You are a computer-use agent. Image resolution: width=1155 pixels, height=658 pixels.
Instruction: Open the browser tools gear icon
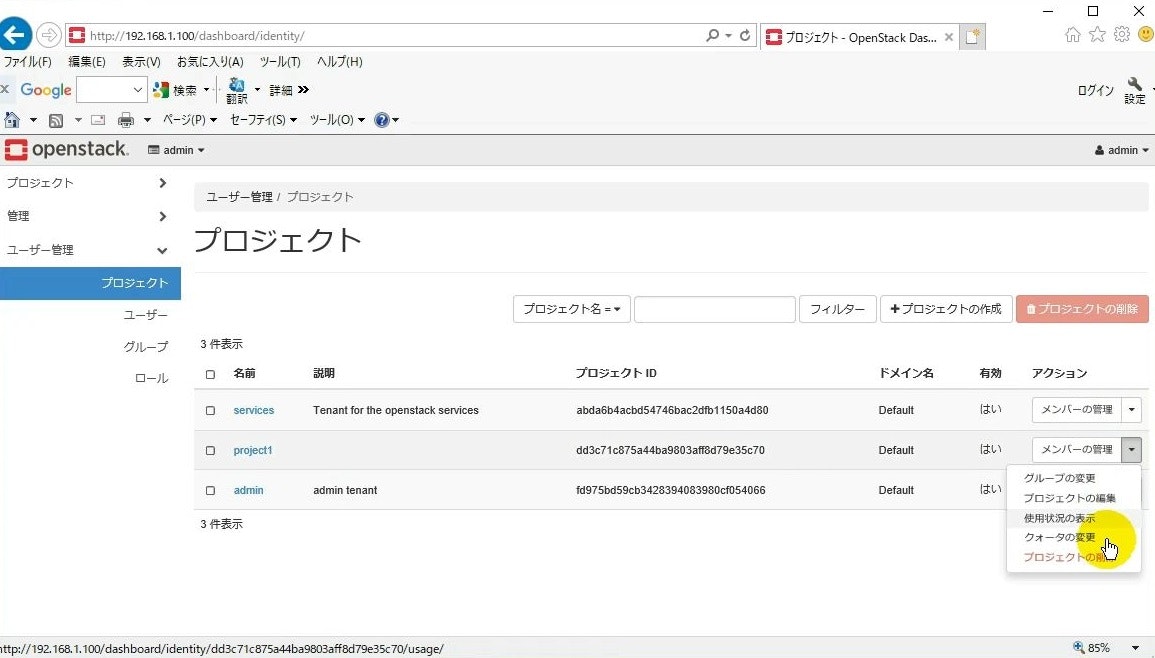coord(1122,35)
